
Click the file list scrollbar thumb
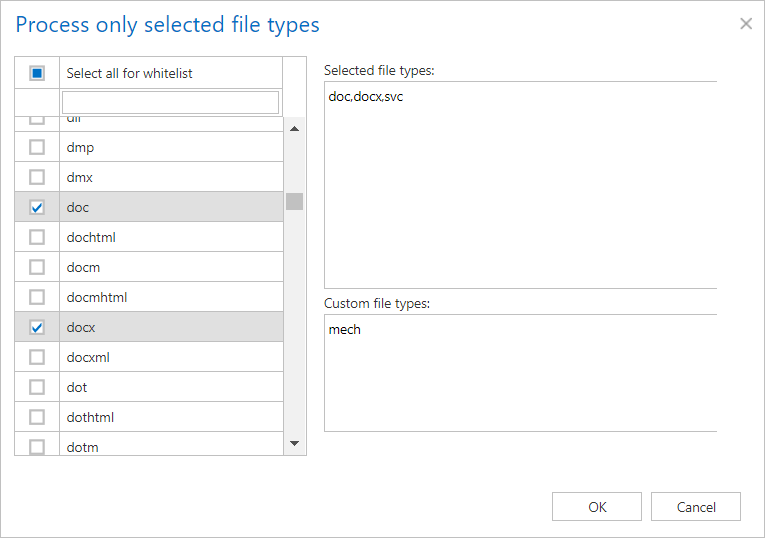[x=294, y=201]
